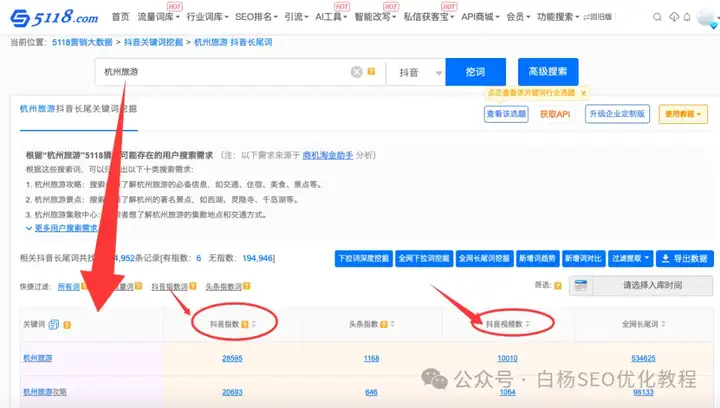Open the 请选择入库时间 date field
Image resolution: width=720 pixels, height=408 pixels.
point(652,285)
